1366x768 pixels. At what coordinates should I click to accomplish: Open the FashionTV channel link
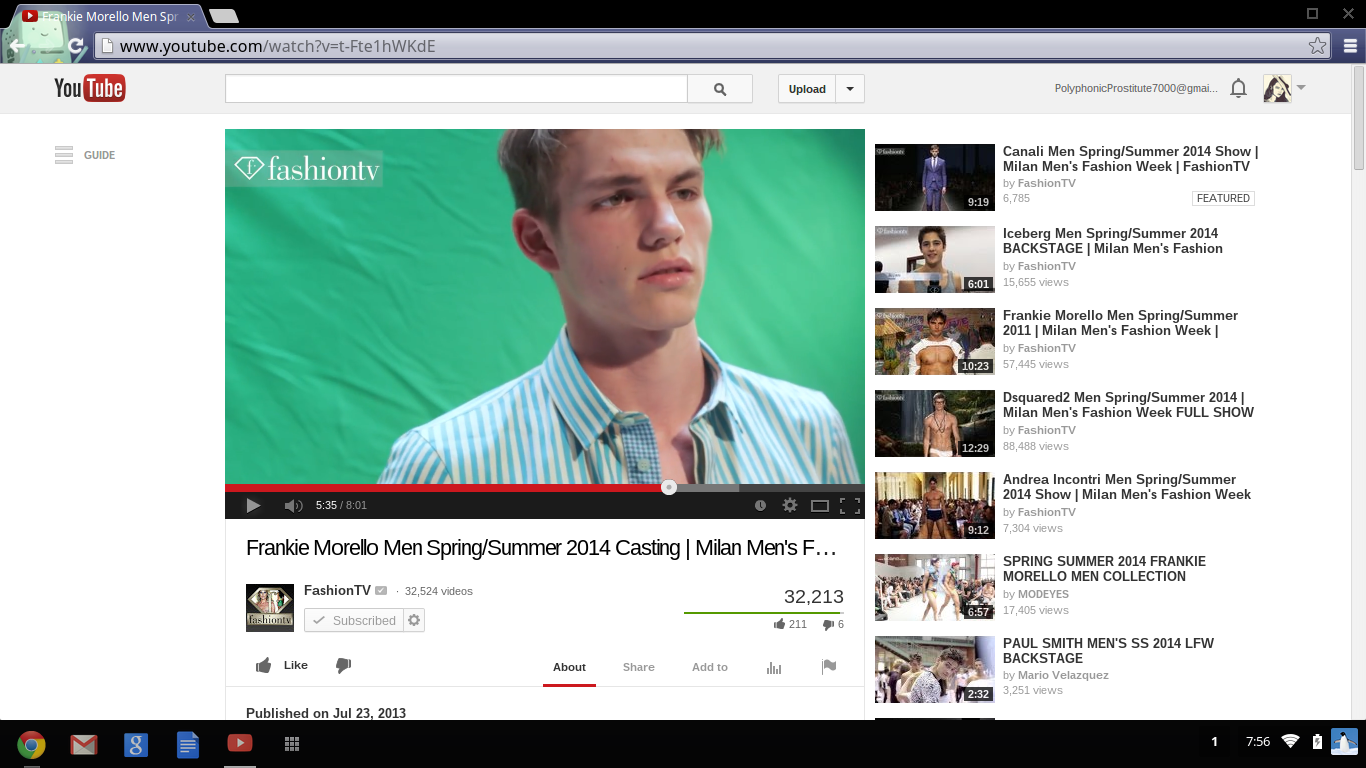pyautogui.click(x=337, y=590)
